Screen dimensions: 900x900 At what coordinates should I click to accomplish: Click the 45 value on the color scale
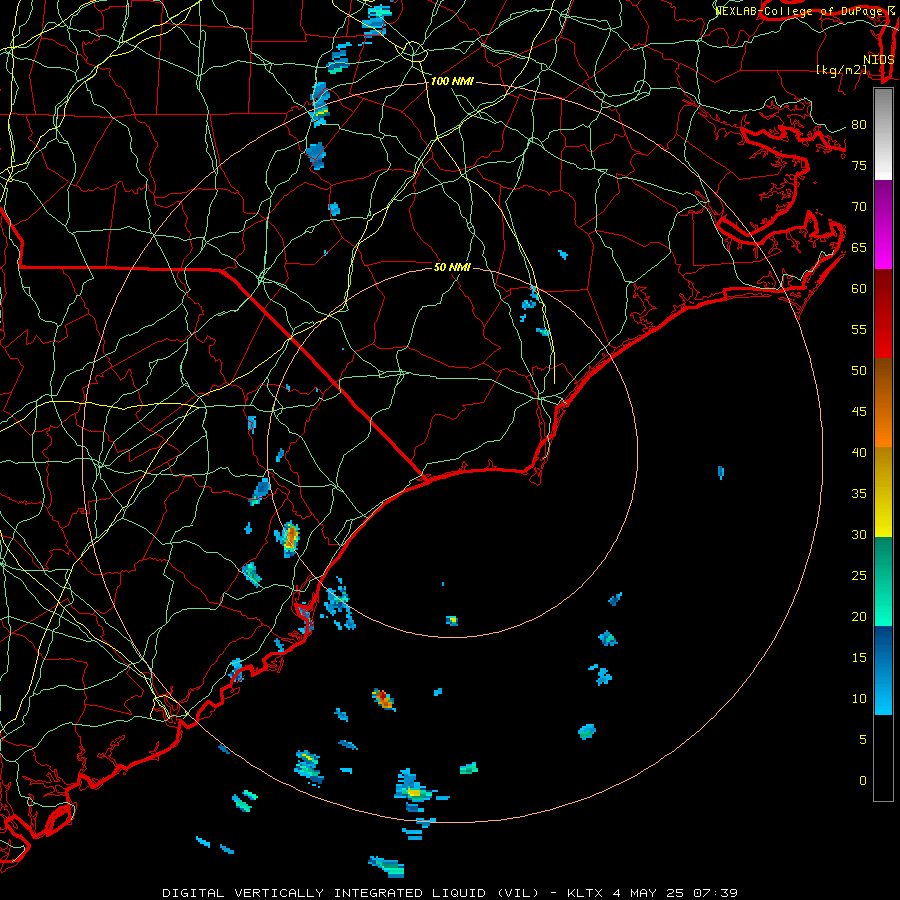(x=859, y=412)
